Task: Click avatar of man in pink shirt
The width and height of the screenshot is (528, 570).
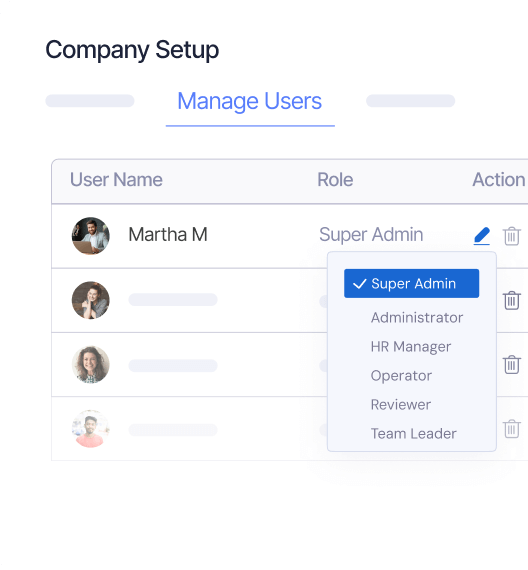Action: 91,429
